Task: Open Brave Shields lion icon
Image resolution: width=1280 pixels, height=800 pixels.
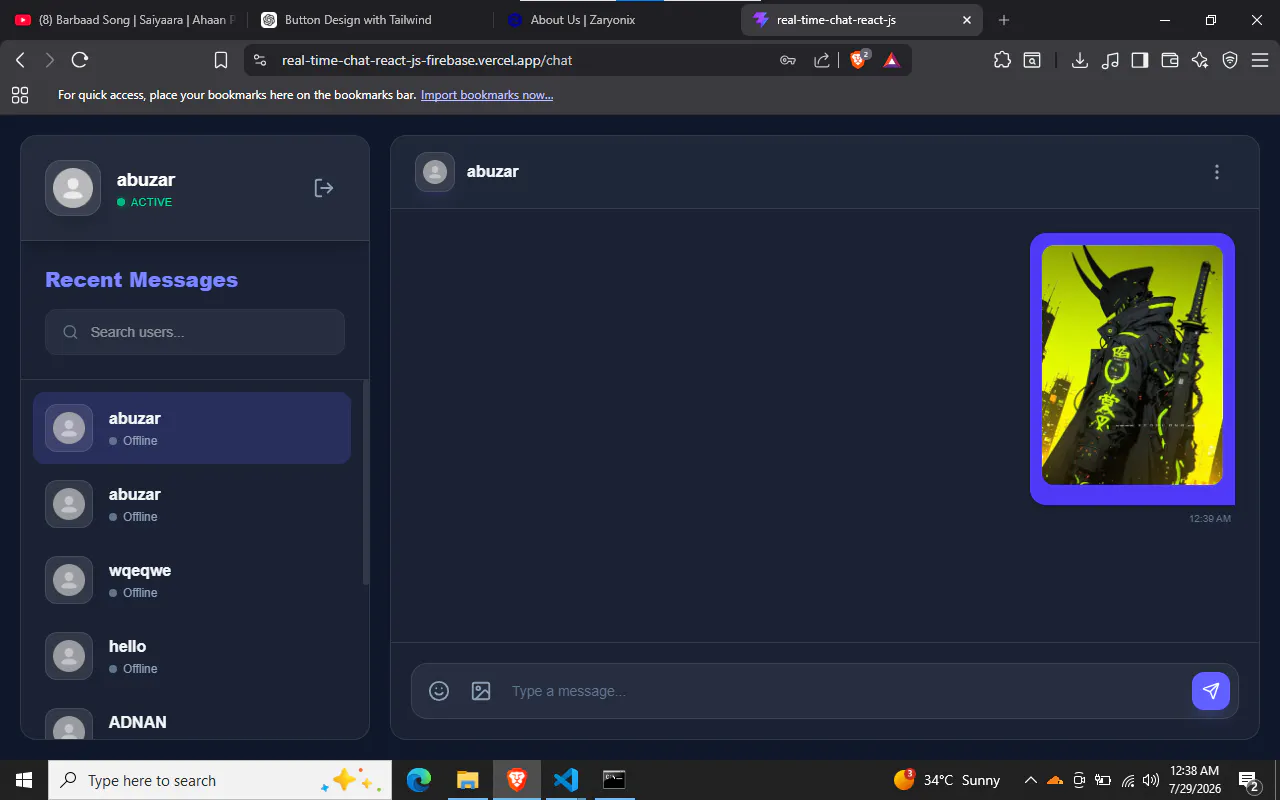Action: pos(859,60)
